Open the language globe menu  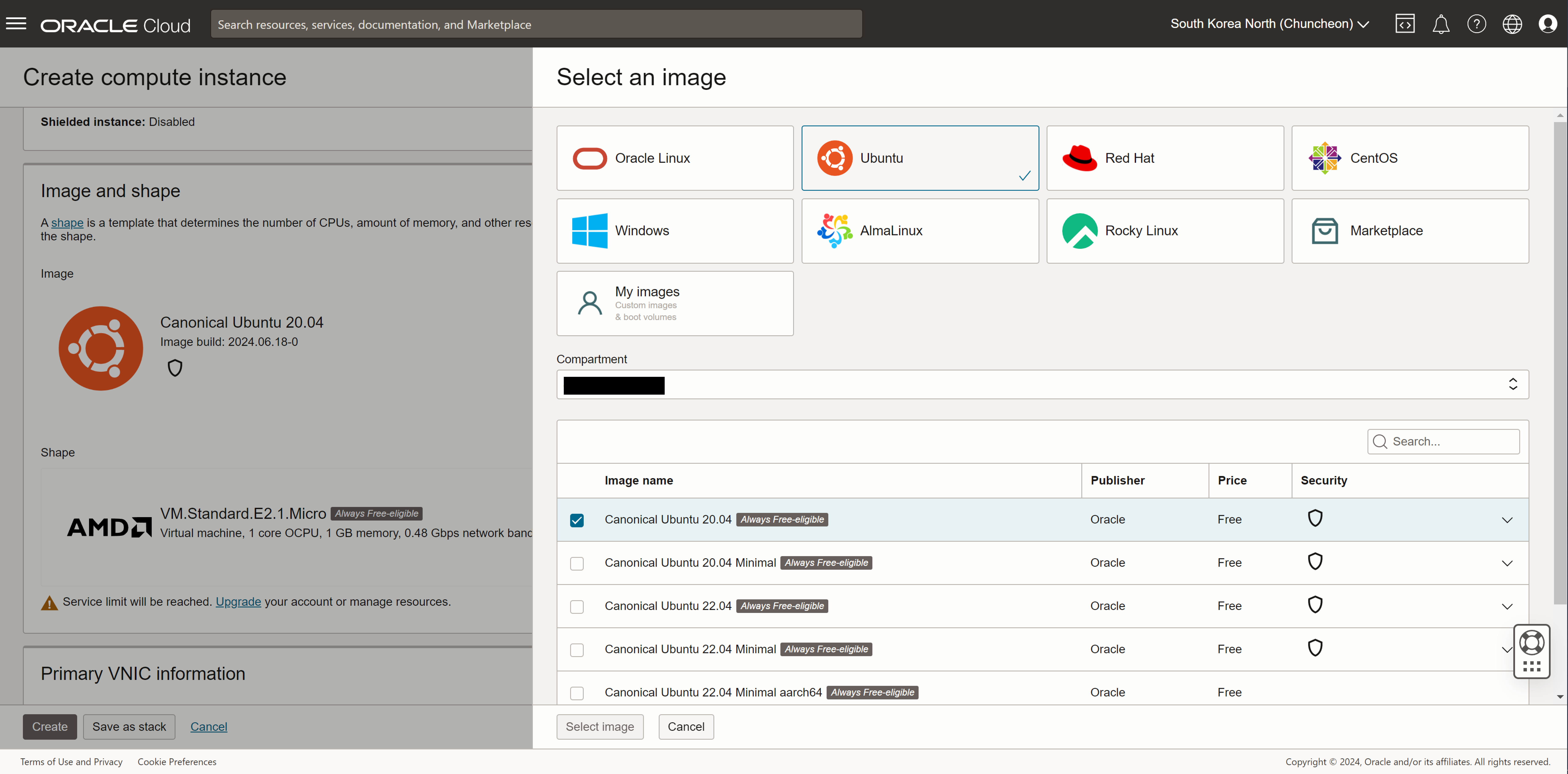pyautogui.click(x=1512, y=24)
